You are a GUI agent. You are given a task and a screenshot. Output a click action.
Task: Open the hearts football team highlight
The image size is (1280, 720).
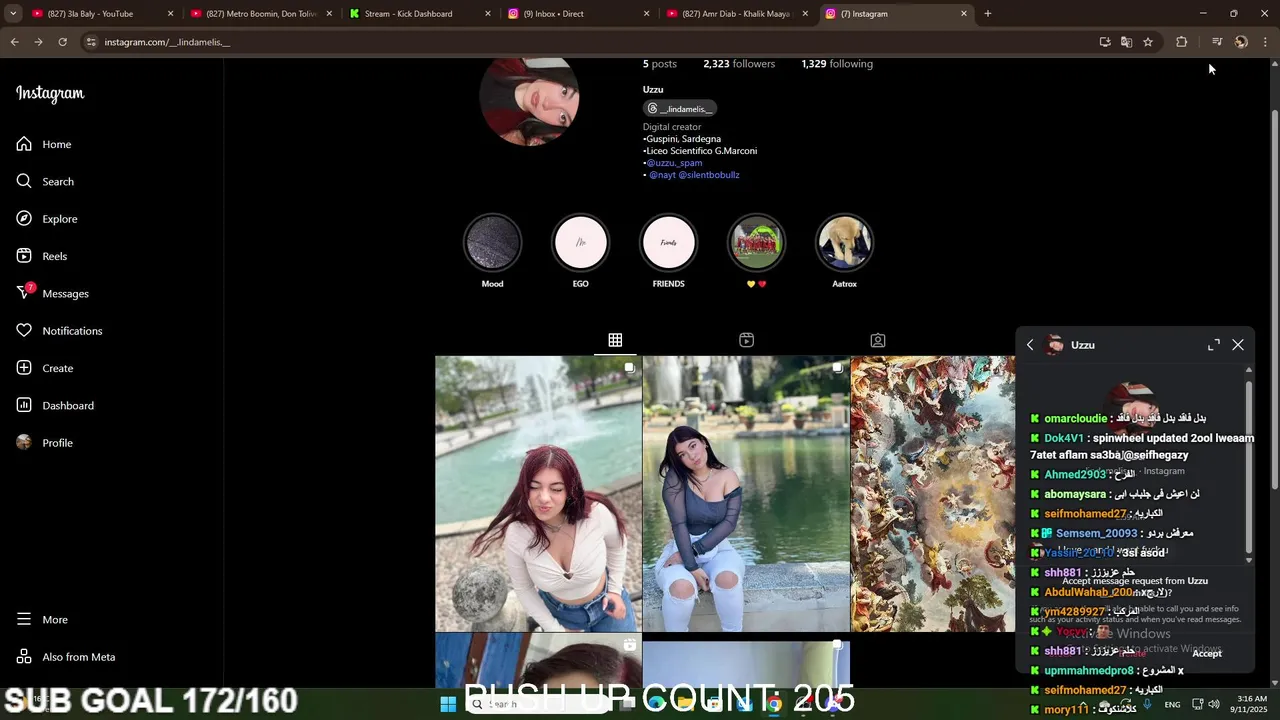tap(756, 243)
